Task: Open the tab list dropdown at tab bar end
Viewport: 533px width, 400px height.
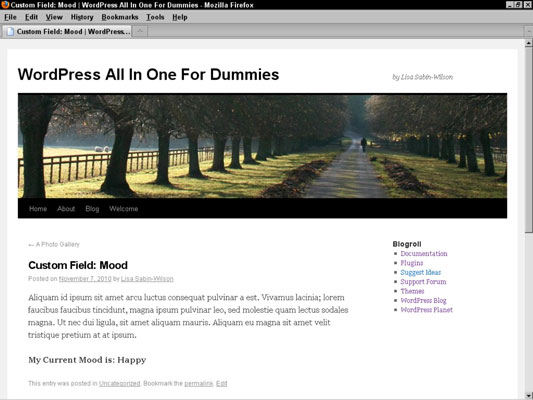Action: pos(529,32)
